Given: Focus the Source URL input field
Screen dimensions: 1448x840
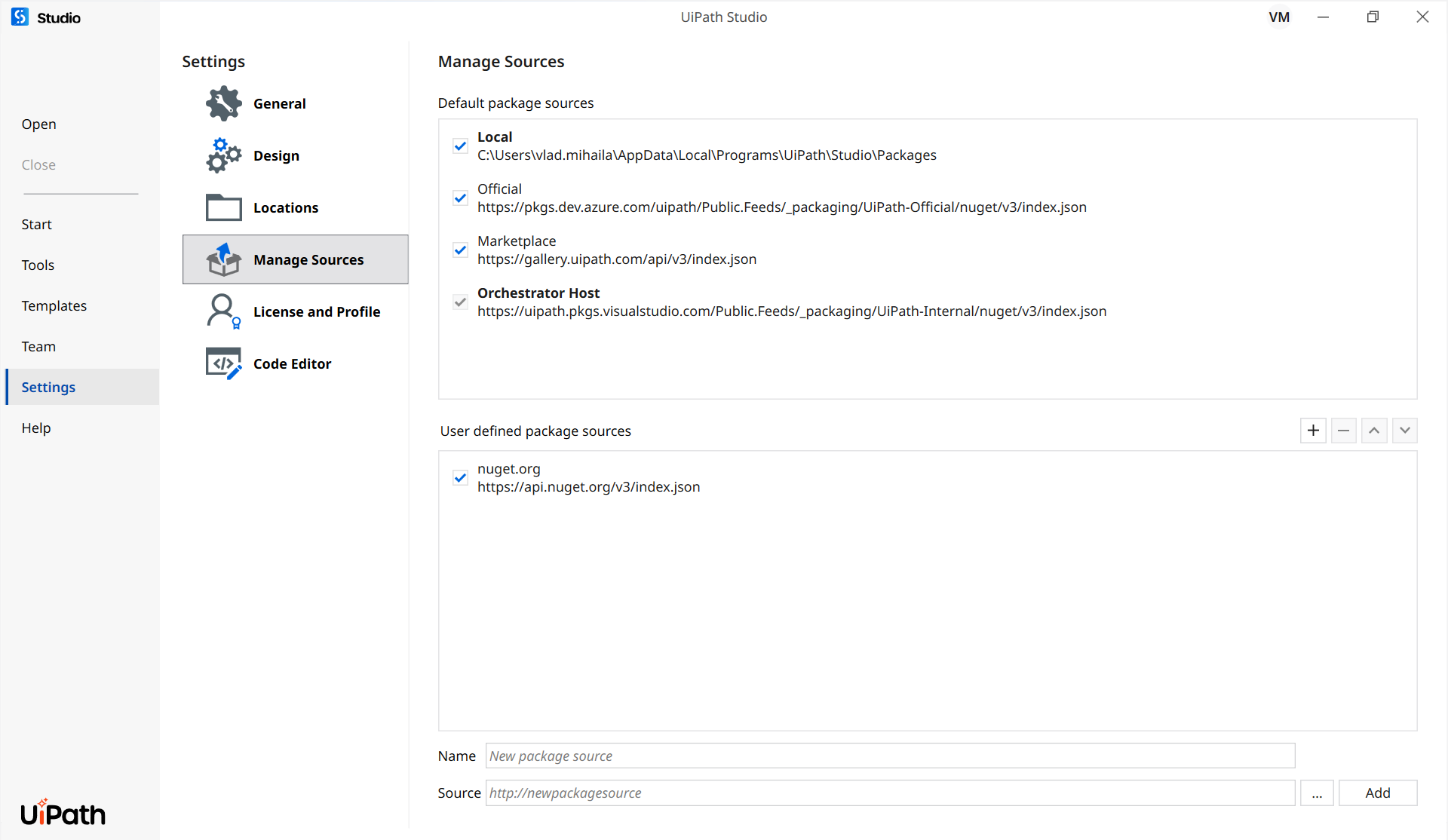Looking at the screenshot, I should tap(890, 793).
